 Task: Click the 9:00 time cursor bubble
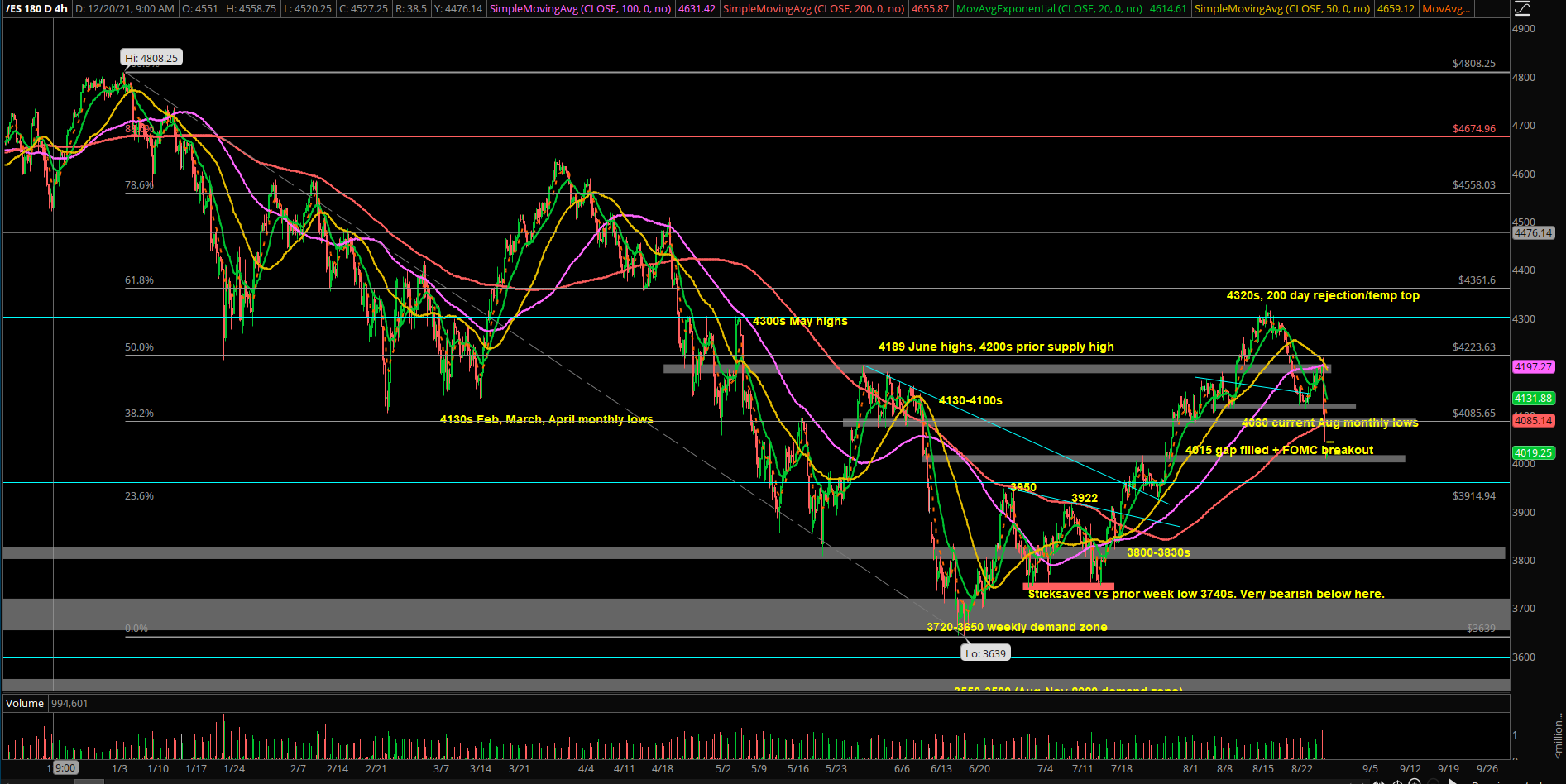[65, 768]
